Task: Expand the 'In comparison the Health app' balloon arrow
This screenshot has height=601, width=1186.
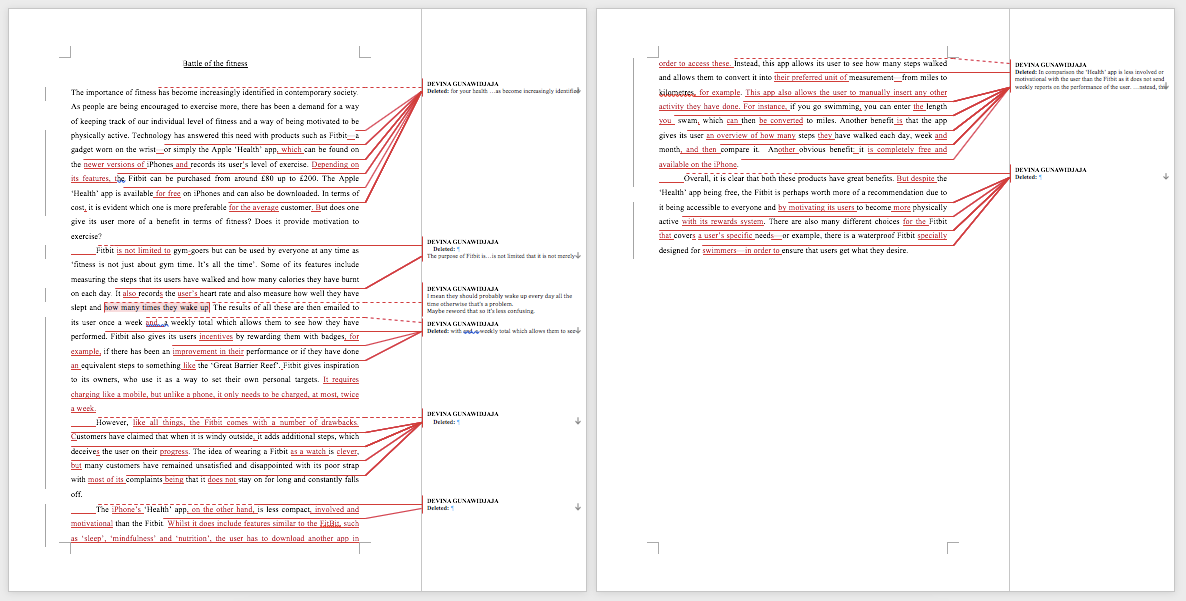Action: click(1166, 88)
